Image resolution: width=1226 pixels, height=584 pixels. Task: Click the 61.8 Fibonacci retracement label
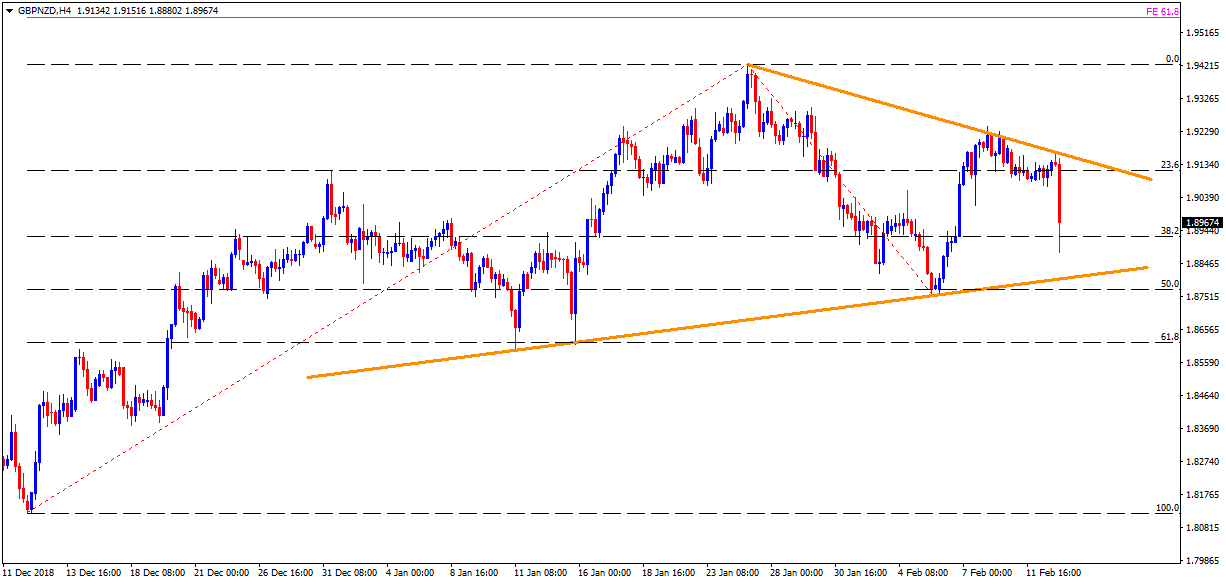click(1169, 337)
